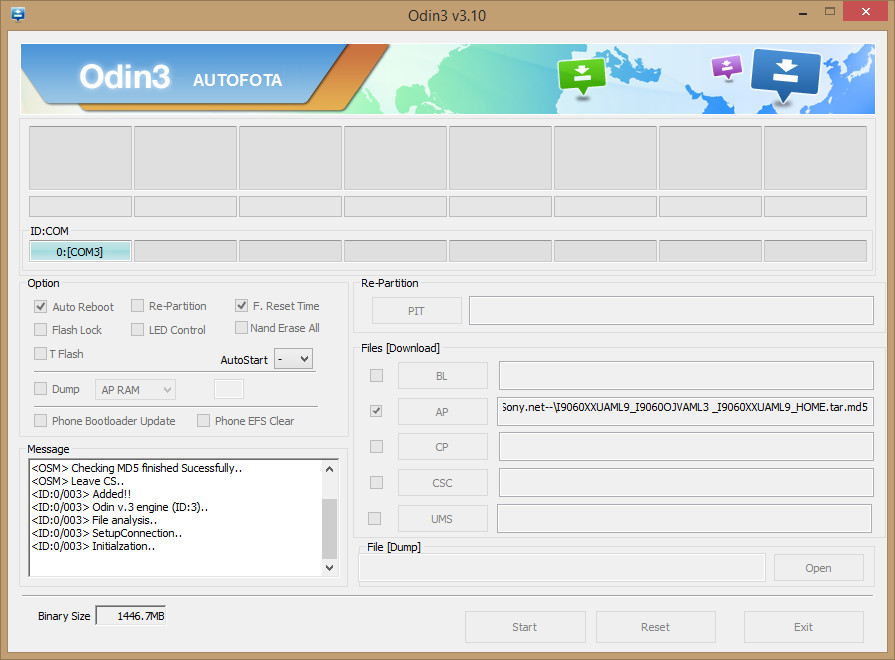Close the Odin3 window
Viewport: 895px width, 660px height.
[x=865, y=11]
